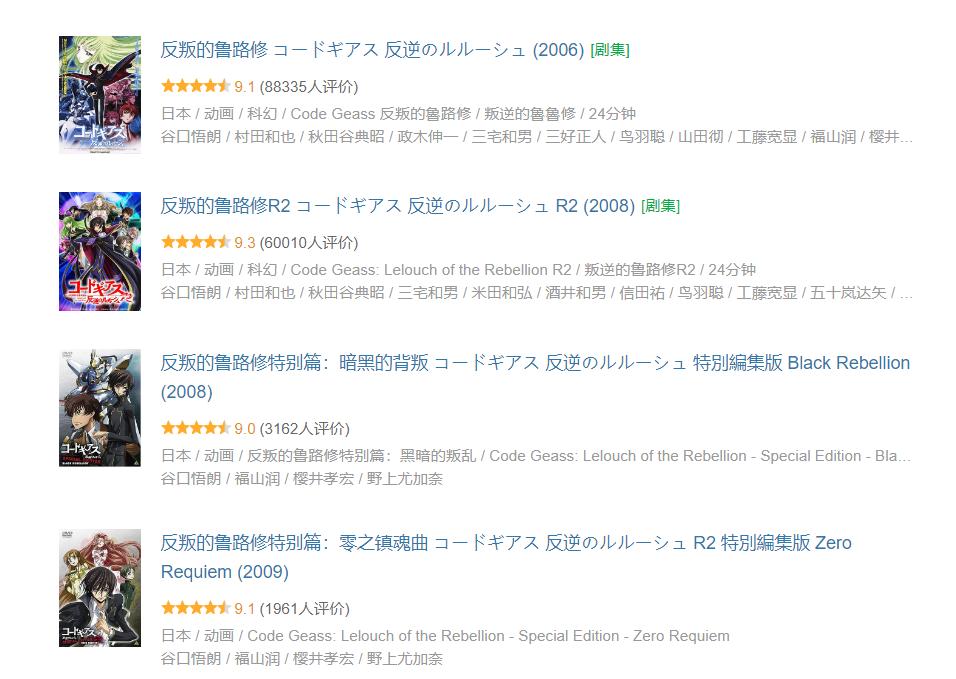Open the 暗黑的背叛 Black Rebellion title link

535,363
